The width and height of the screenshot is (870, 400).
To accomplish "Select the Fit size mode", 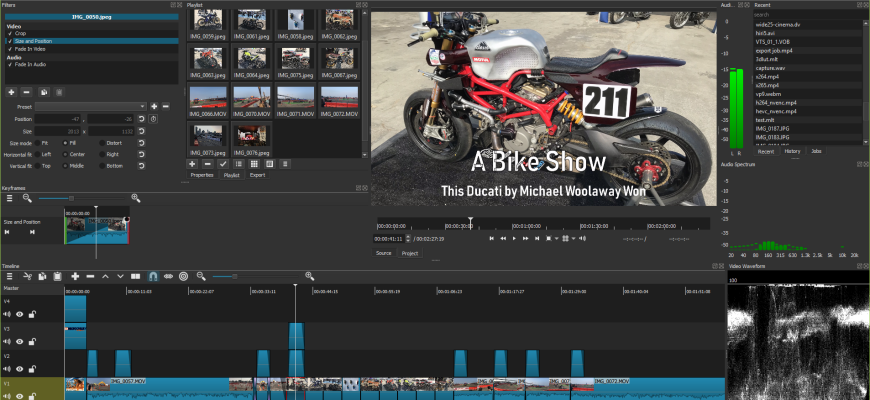I will tap(38, 143).
